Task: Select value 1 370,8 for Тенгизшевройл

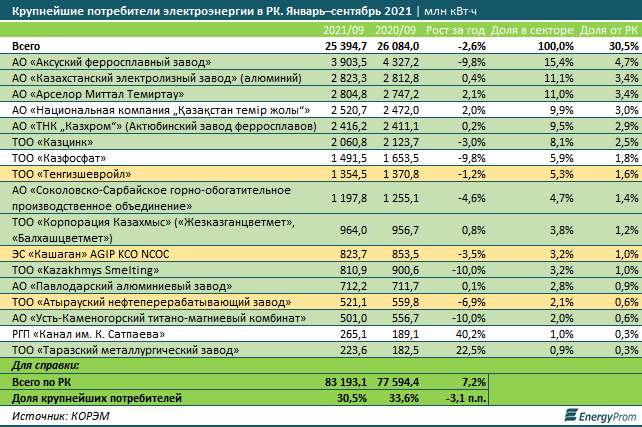Action: [401, 174]
